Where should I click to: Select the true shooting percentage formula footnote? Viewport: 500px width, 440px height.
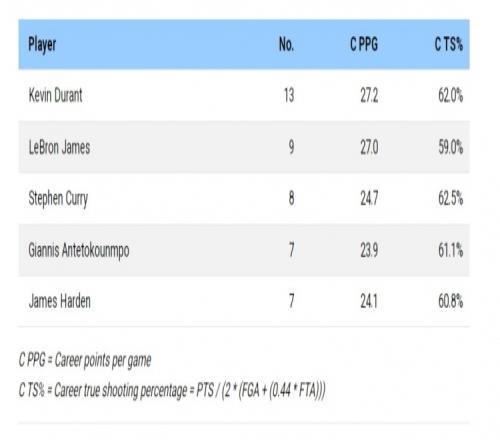click(172, 390)
